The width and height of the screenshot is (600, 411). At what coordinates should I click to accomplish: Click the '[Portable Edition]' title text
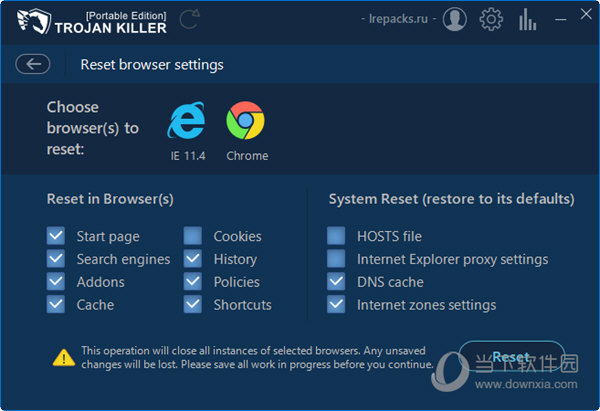coord(126,16)
